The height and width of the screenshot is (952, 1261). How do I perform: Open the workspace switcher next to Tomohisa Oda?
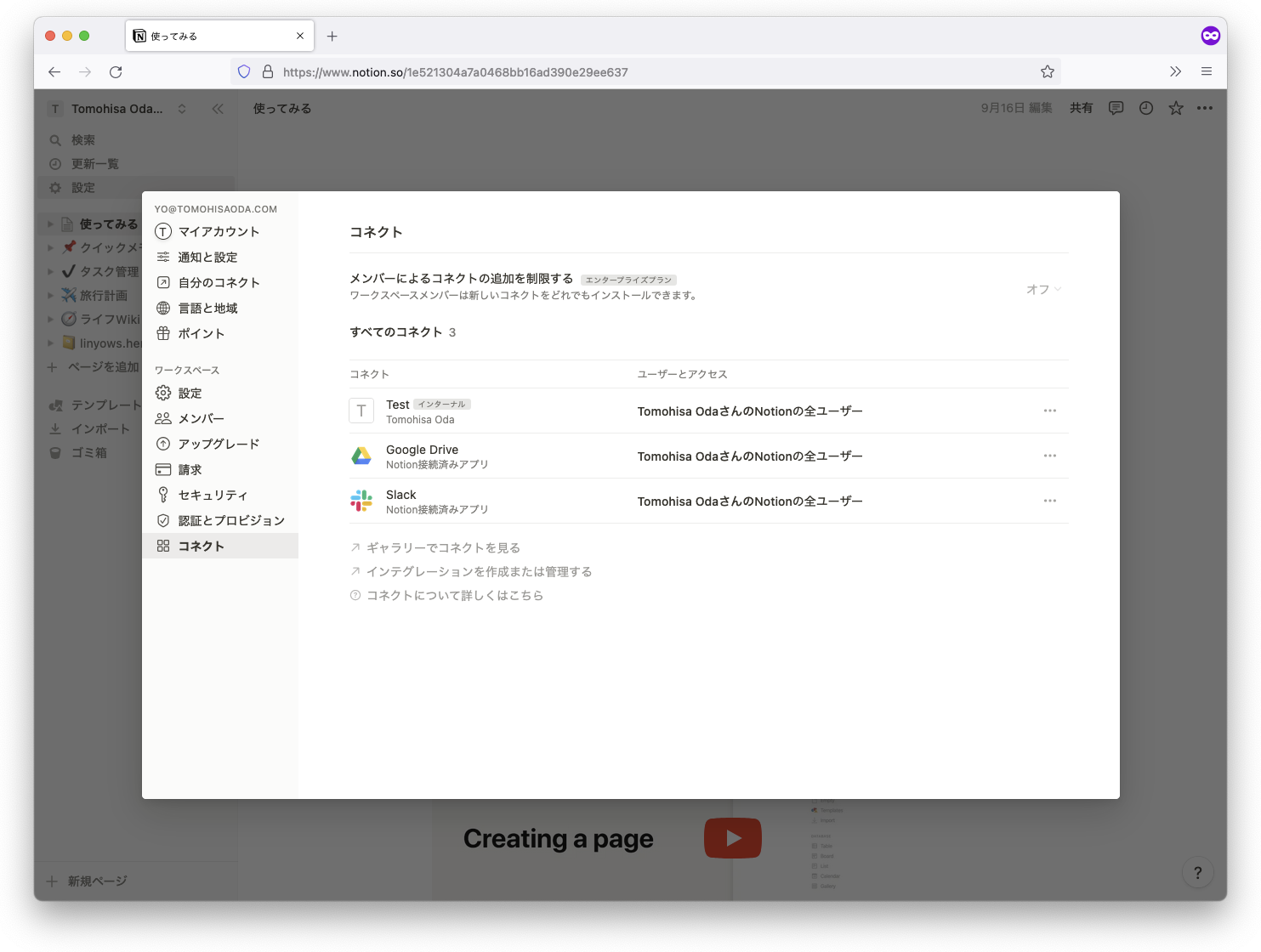(x=181, y=108)
